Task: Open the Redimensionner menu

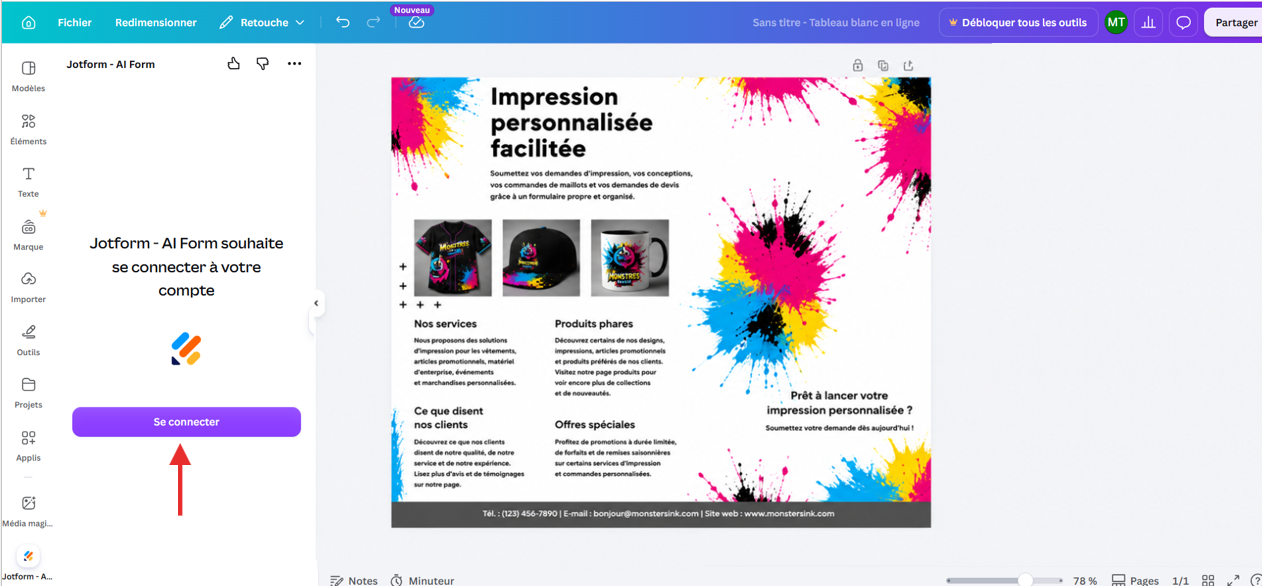Action: click(156, 22)
